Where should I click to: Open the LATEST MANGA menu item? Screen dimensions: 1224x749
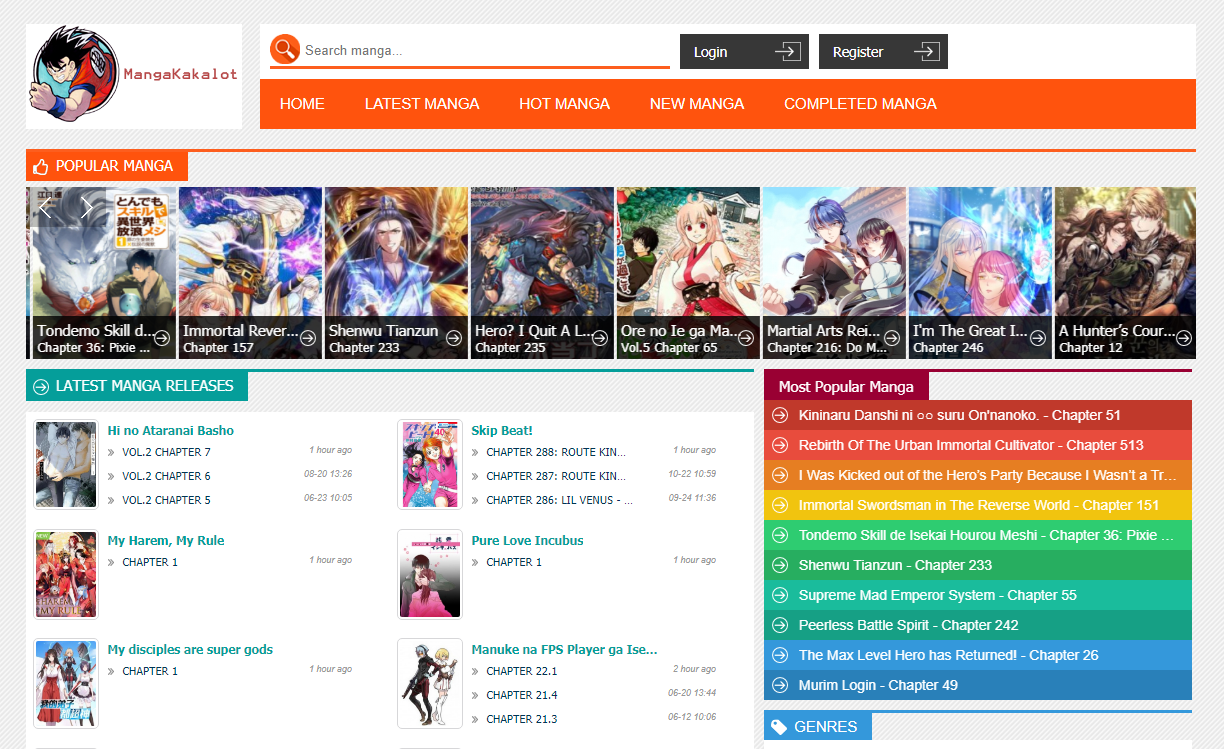pos(422,104)
